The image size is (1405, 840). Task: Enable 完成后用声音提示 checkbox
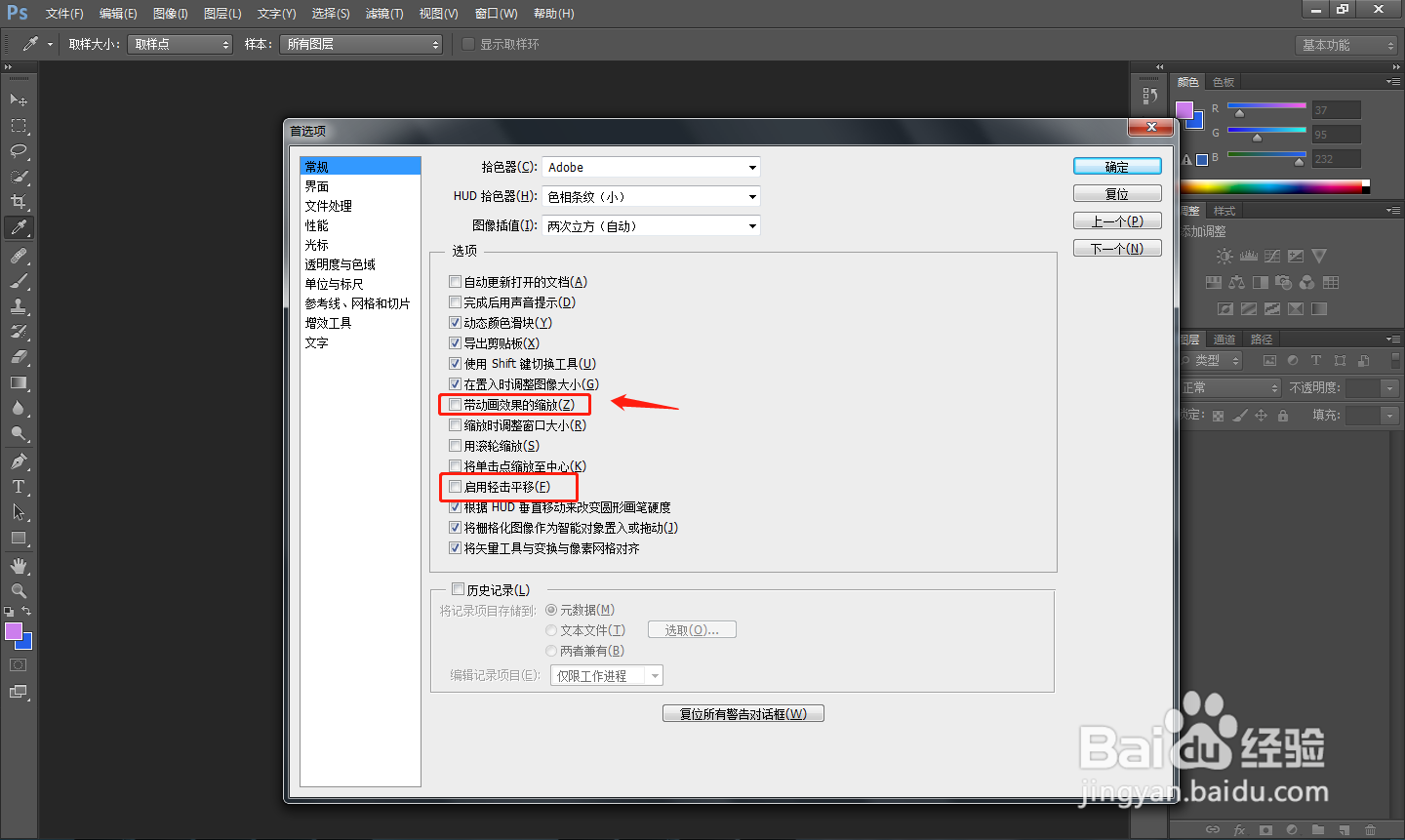(455, 302)
